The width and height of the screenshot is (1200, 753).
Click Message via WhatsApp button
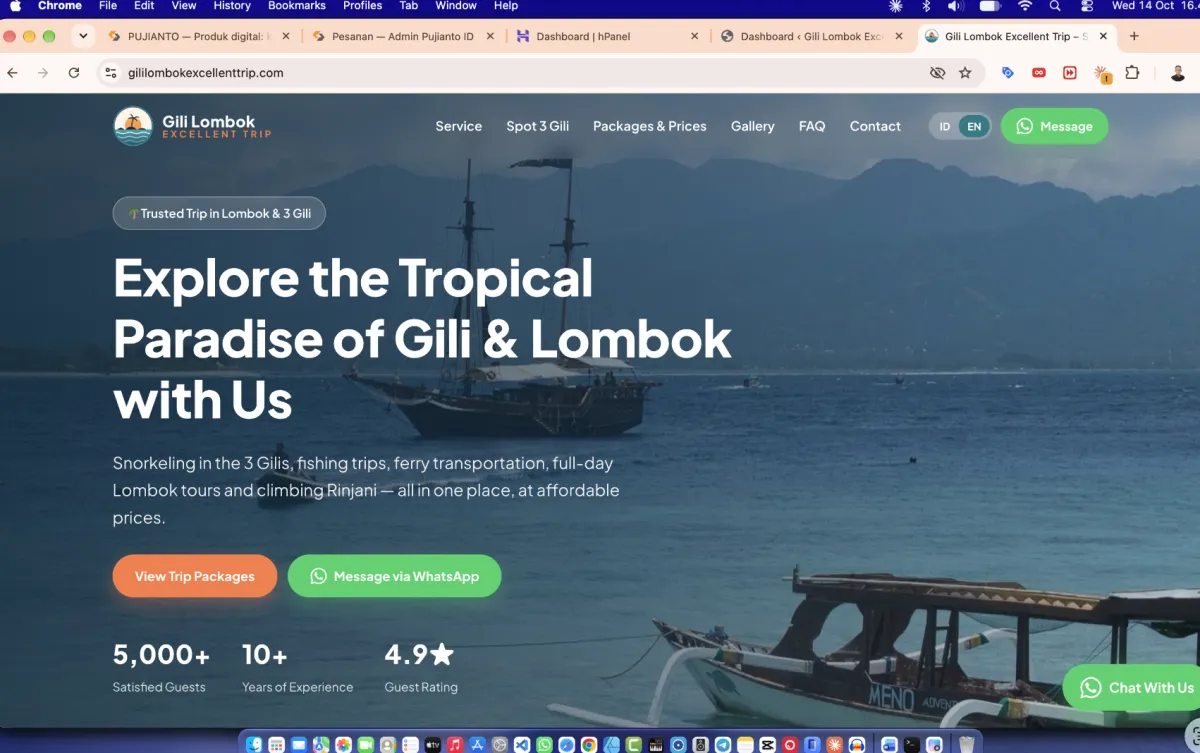click(394, 576)
